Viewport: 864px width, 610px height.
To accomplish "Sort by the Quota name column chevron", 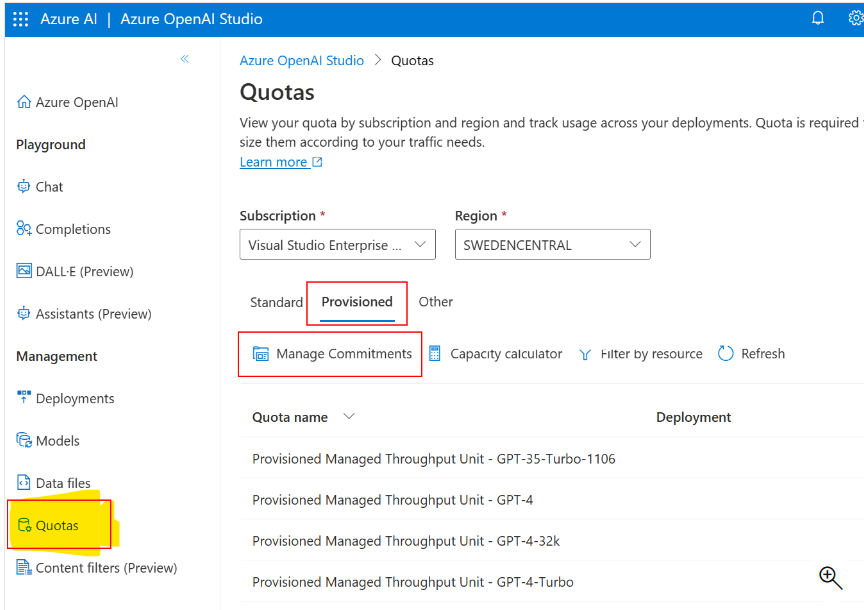I will pos(349,417).
